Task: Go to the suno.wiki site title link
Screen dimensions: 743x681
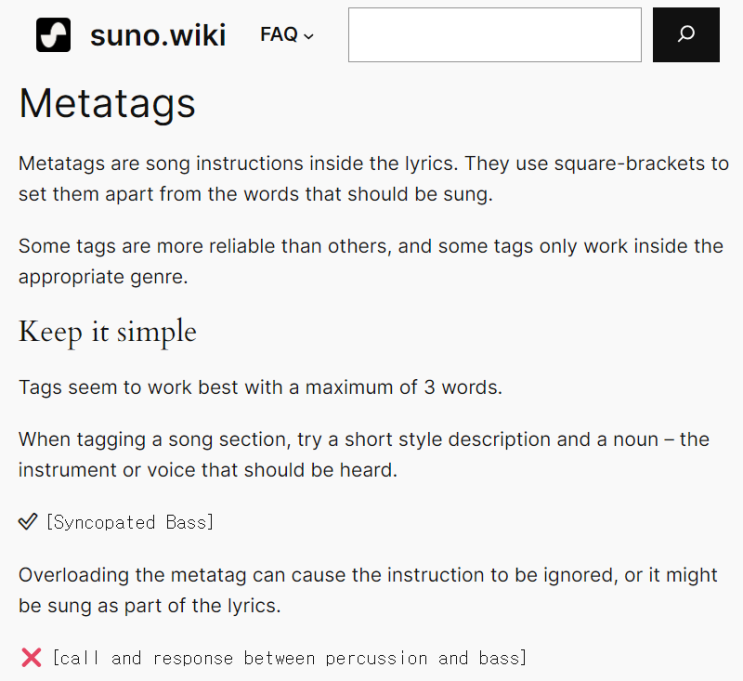Action: pyautogui.click(x=158, y=35)
